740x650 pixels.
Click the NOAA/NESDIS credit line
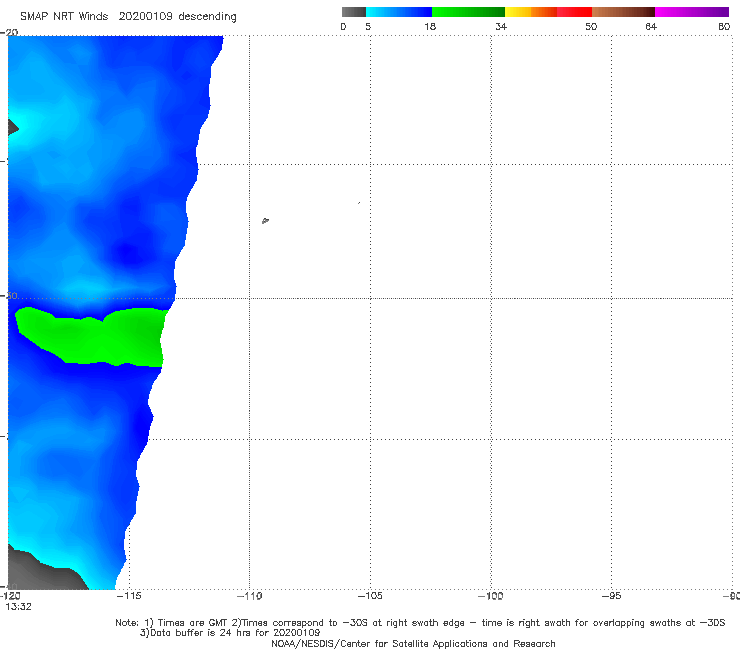413,643
